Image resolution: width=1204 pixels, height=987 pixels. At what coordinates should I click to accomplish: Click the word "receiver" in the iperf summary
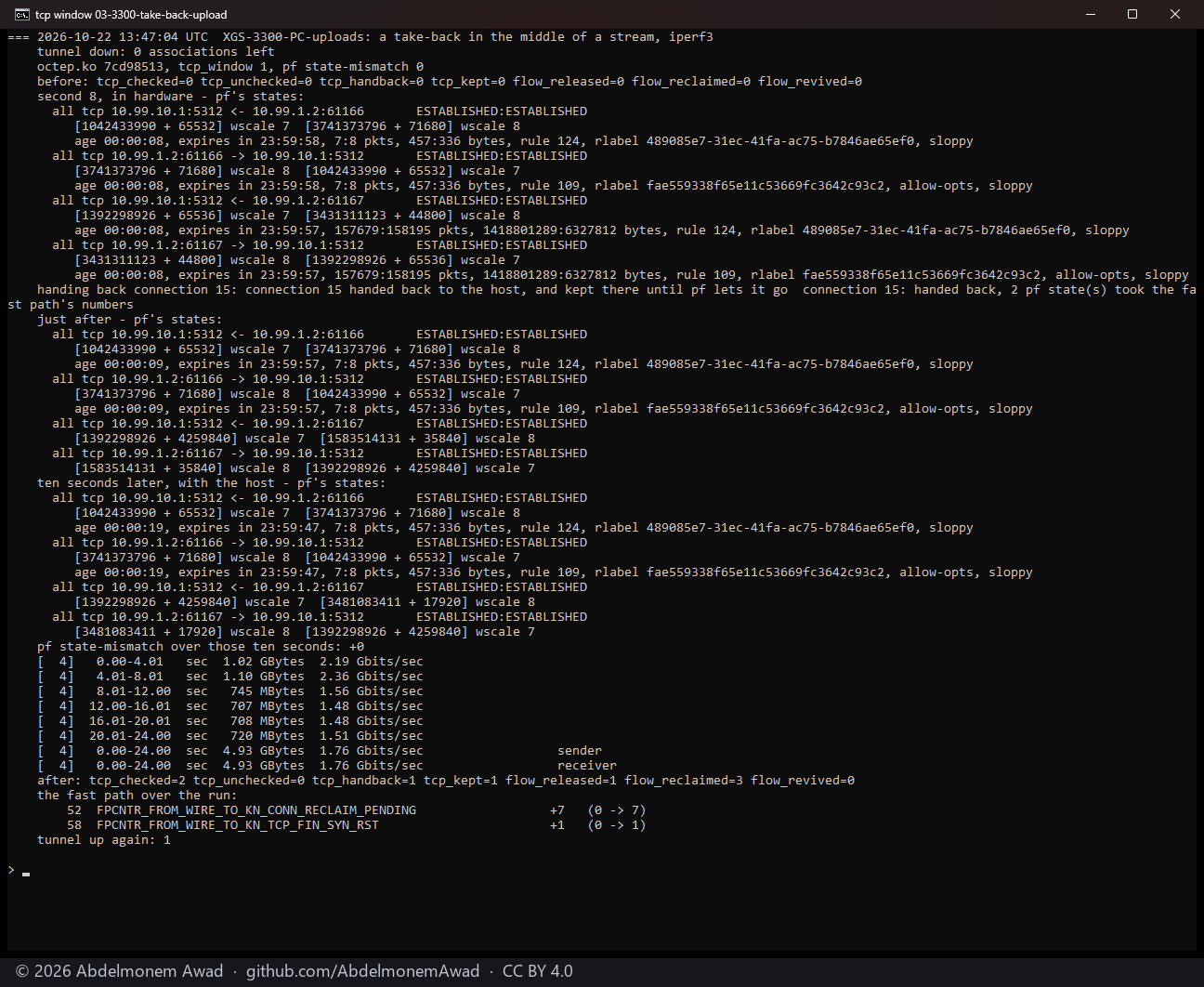[x=587, y=766]
